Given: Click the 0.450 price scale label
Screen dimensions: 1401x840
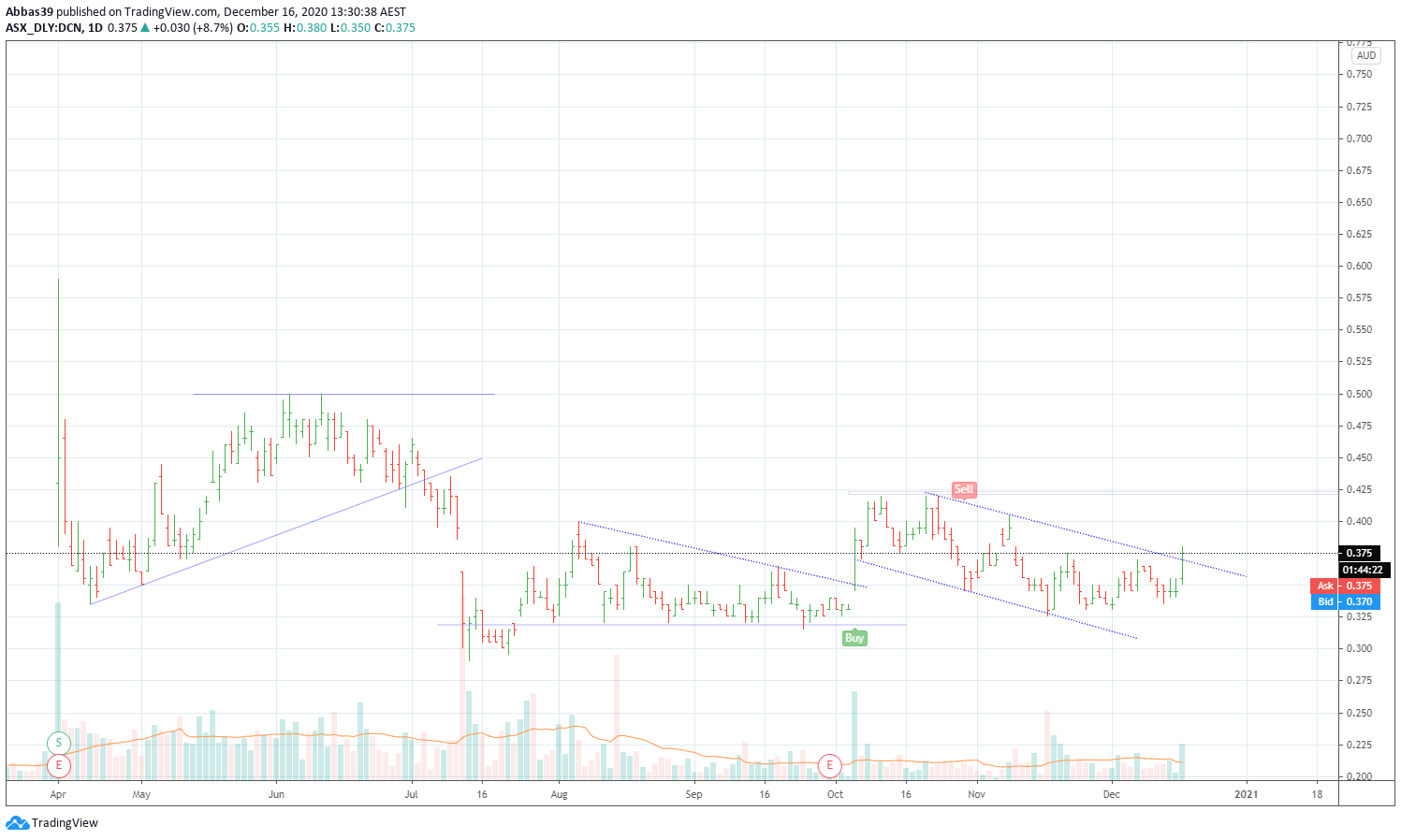Looking at the screenshot, I should 1359,457.
